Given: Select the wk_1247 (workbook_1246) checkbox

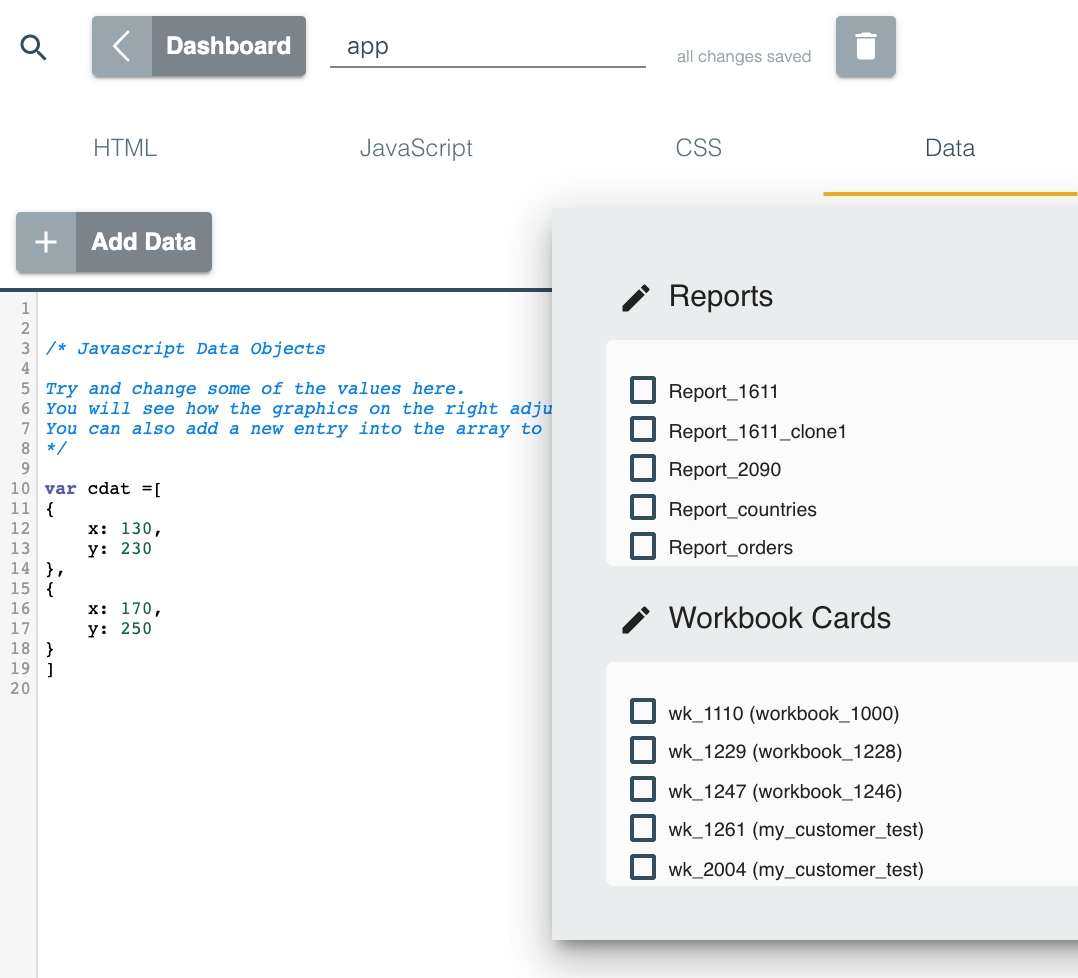Looking at the screenshot, I should (x=643, y=790).
